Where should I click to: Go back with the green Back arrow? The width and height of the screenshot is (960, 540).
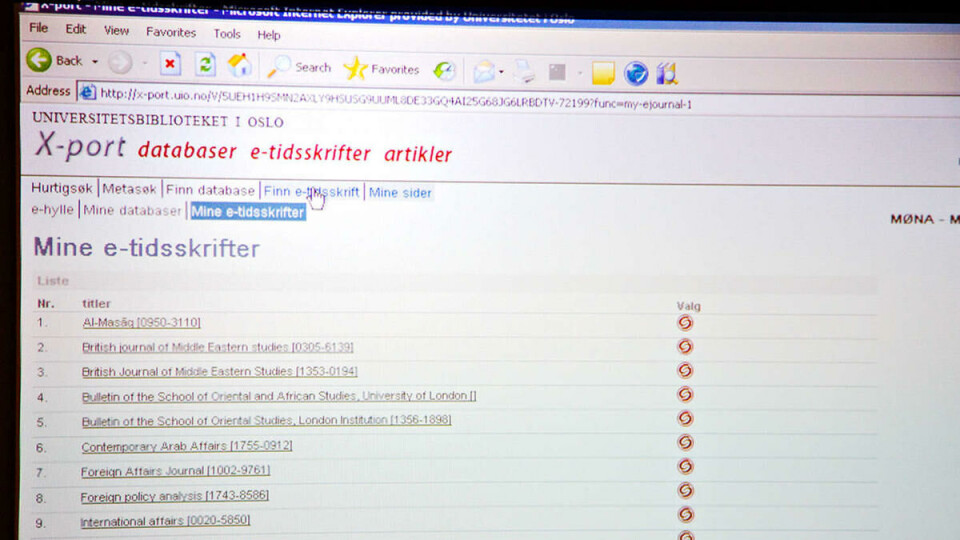coord(39,60)
